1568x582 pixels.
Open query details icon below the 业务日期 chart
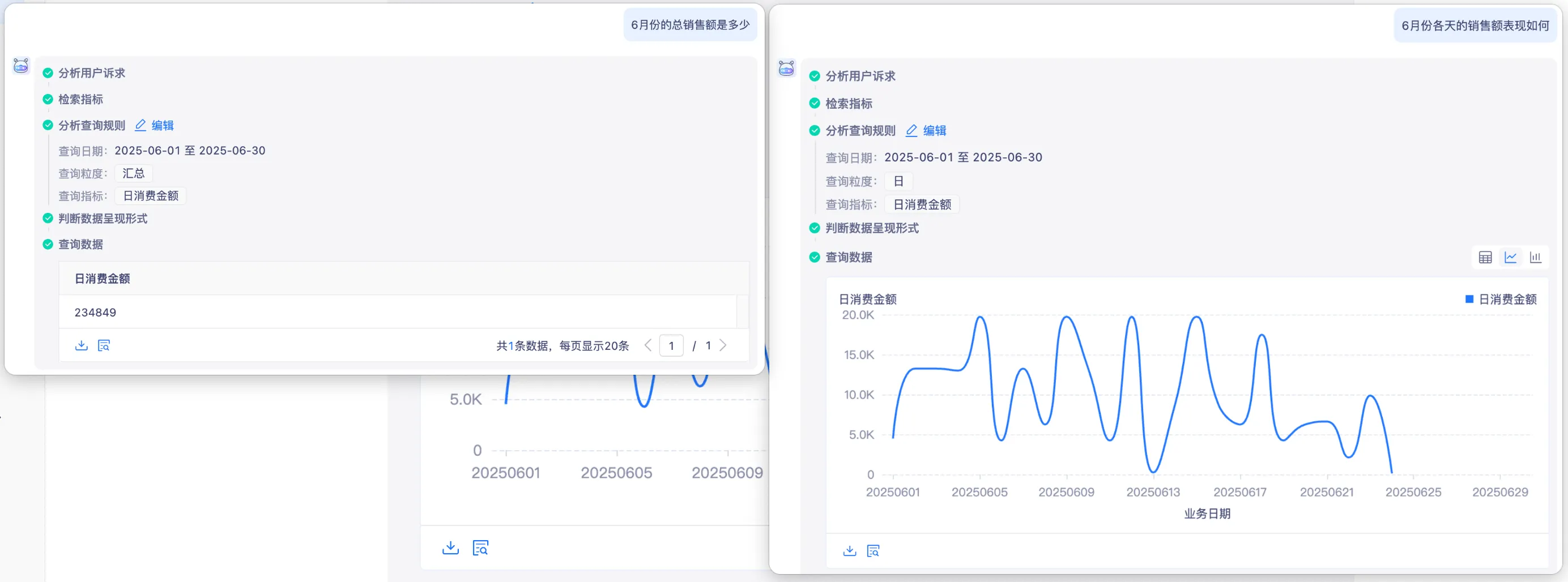[873, 551]
